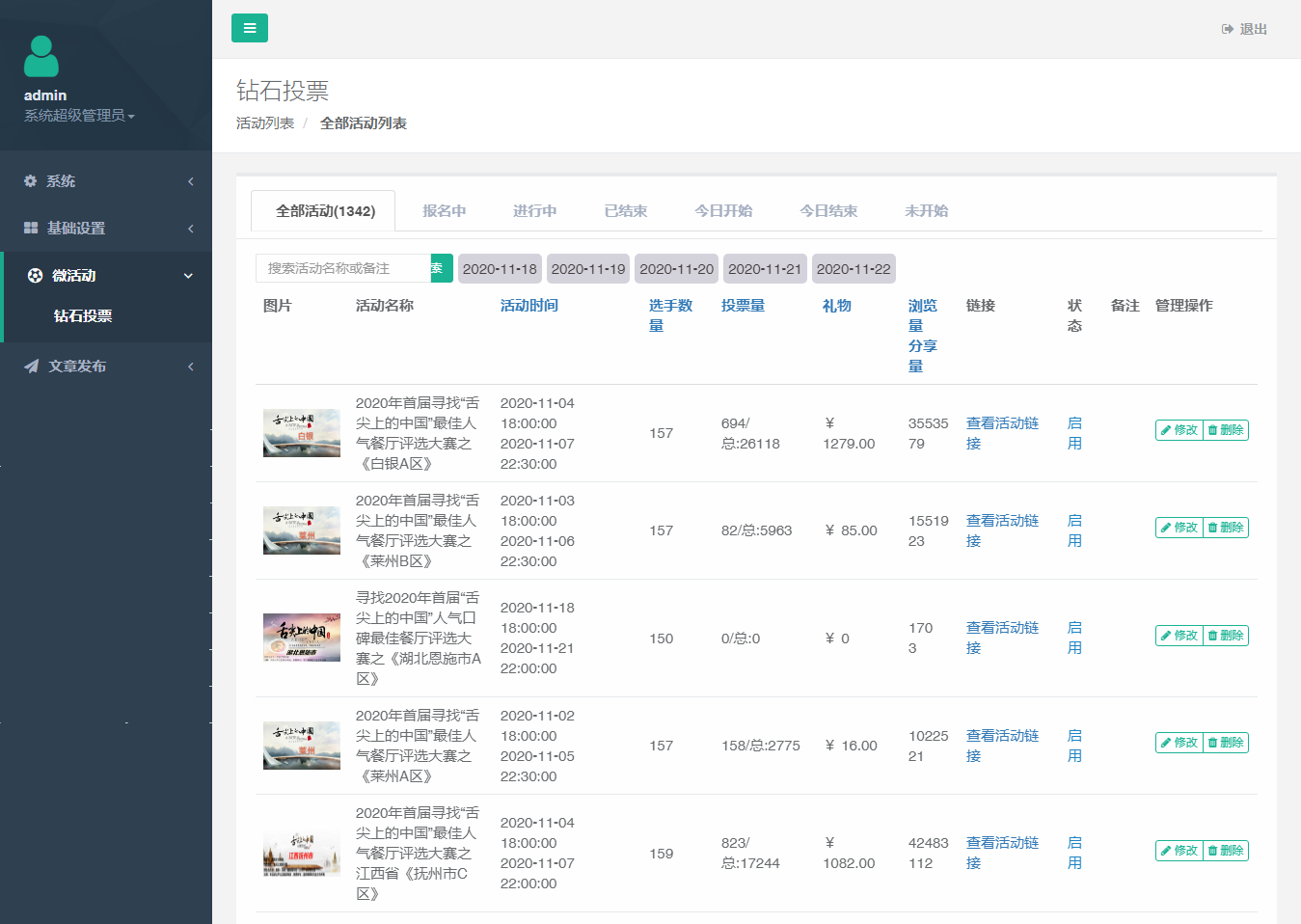Open the 钻石投票 submenu item
1301x924 pixels.
click(83, 316)
